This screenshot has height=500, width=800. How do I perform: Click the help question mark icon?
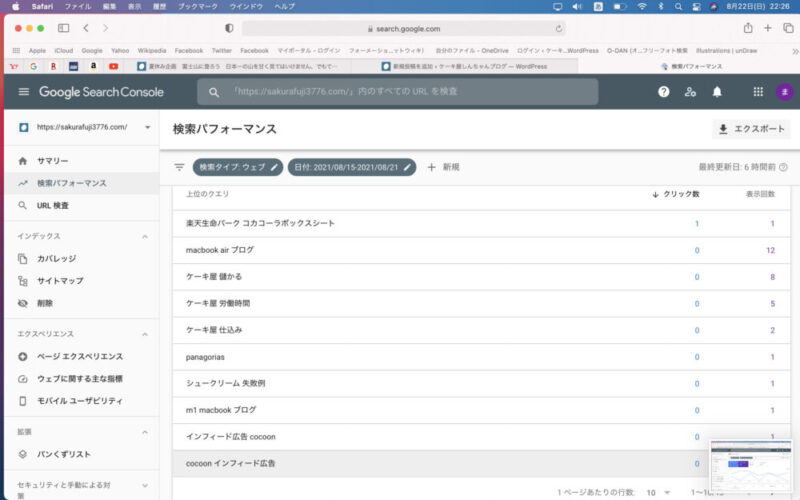click(663, 92)
